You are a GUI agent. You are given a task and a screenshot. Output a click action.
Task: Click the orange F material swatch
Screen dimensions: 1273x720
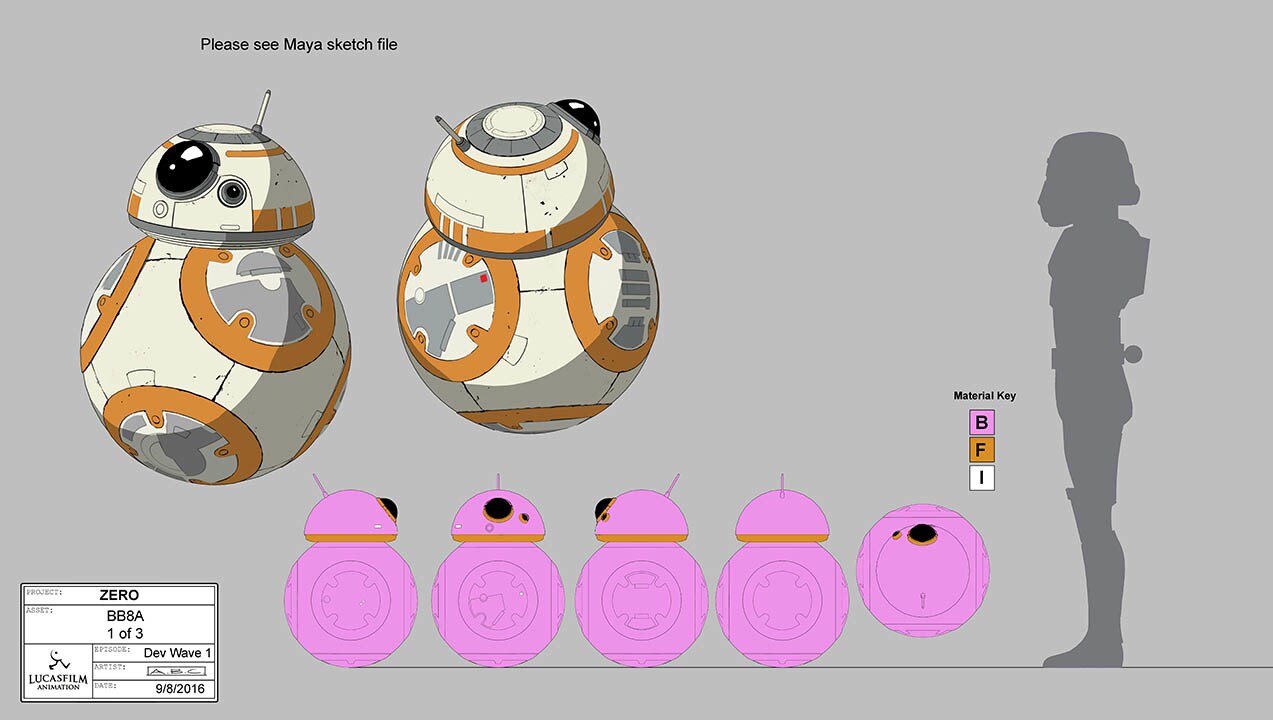point(981,450)
